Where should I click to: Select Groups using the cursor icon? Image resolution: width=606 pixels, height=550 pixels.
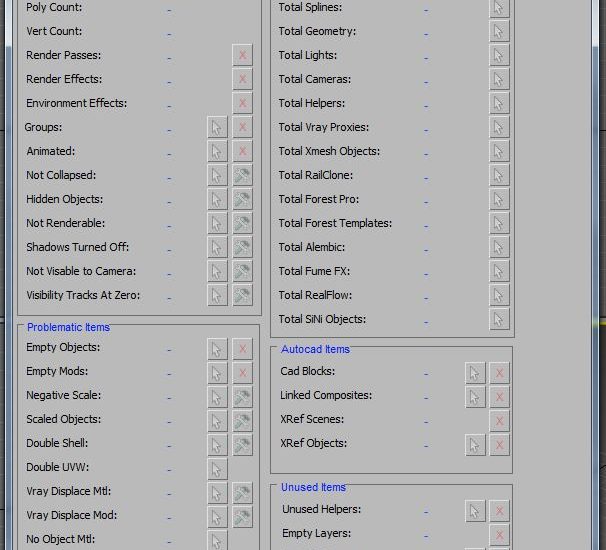click(x=217, y=128)
